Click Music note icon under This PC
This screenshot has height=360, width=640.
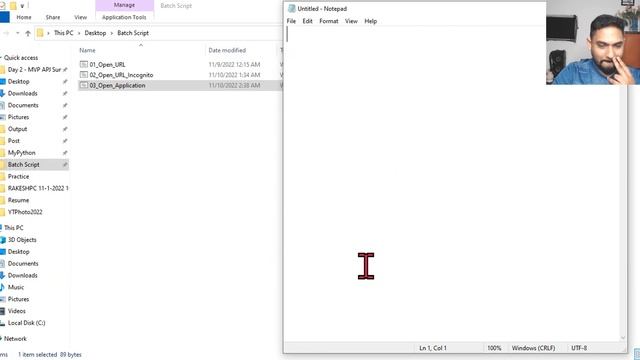2,287
